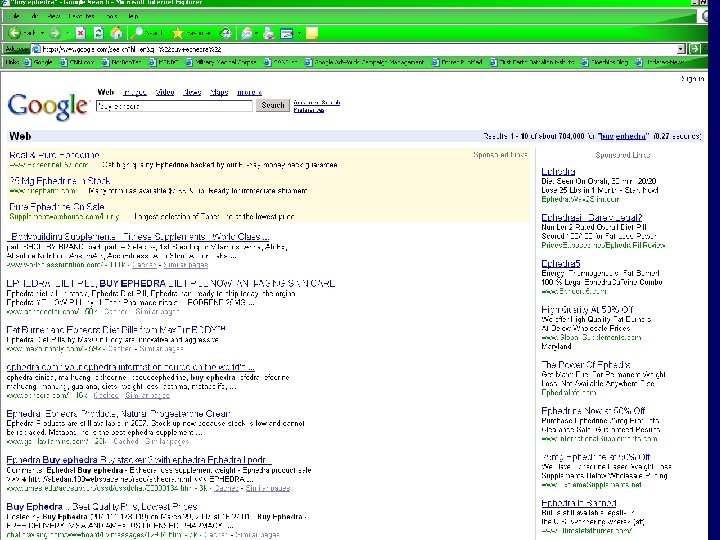Open the History toolbar icon

(x=225, y=33)
